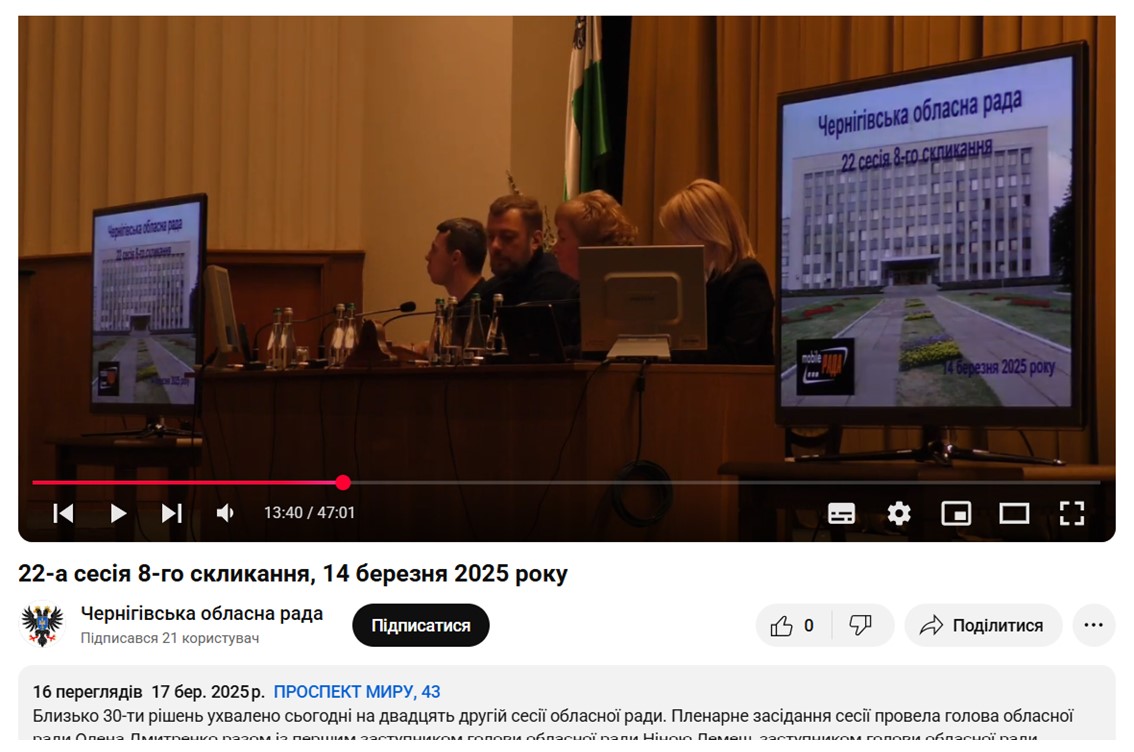Skip to the next video
Screen dimensions: 1134x752
172,513
